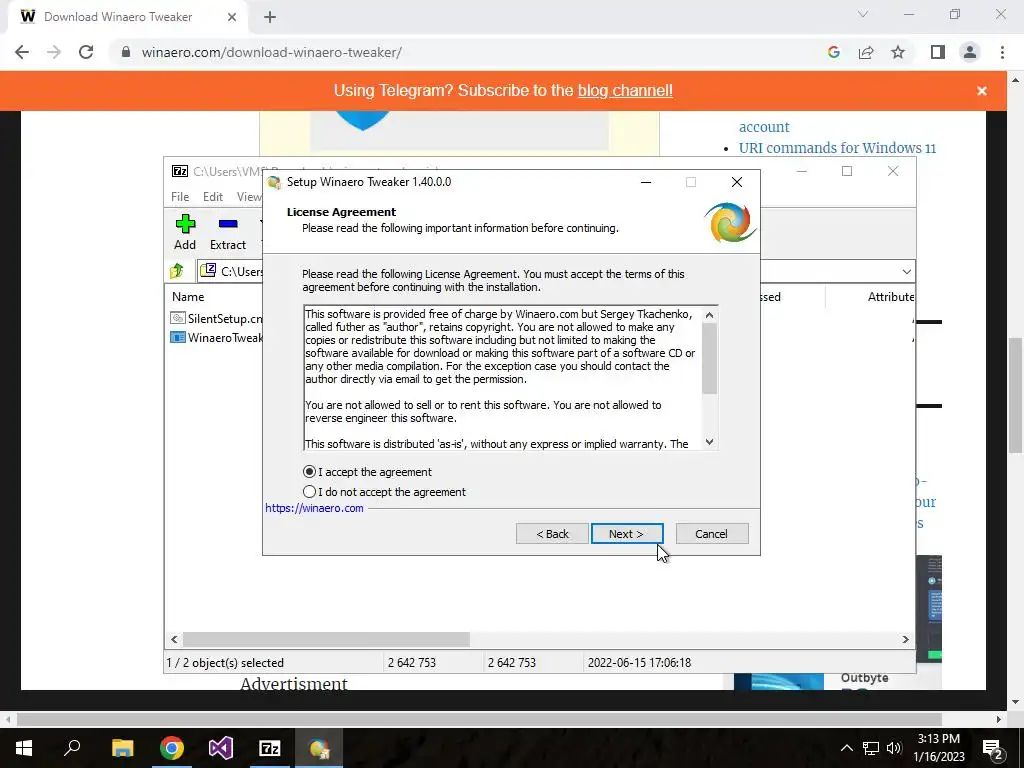
Task: Click 7-Zip scroll left arrow
Action: 174,639
